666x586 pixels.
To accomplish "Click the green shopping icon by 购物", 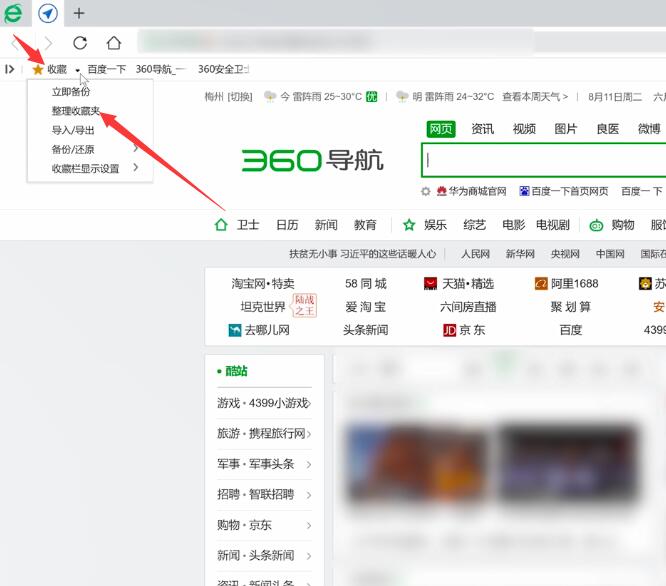I will (x=596, y=225).
